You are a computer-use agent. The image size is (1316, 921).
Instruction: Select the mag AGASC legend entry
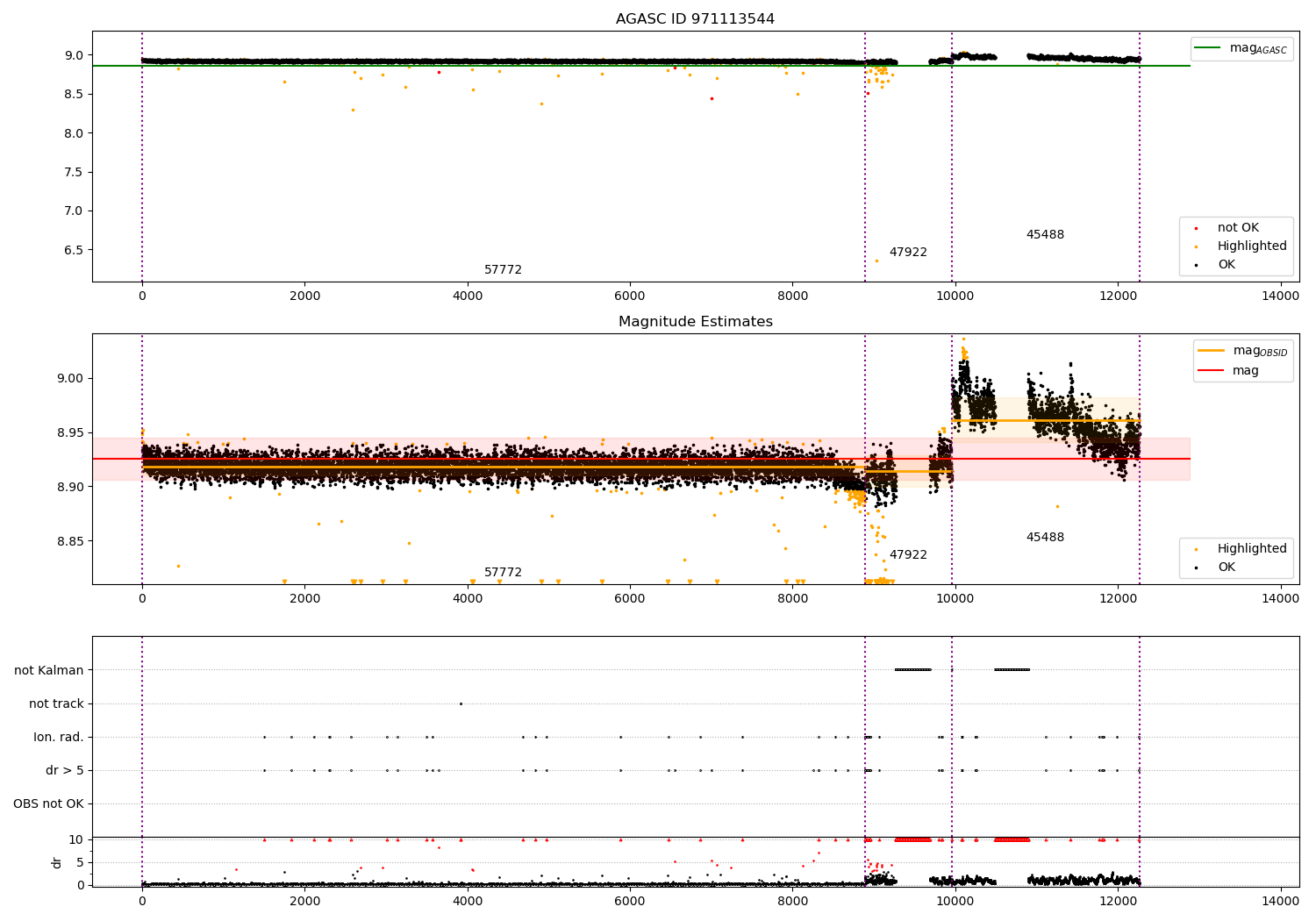(x=1241, y=49)
